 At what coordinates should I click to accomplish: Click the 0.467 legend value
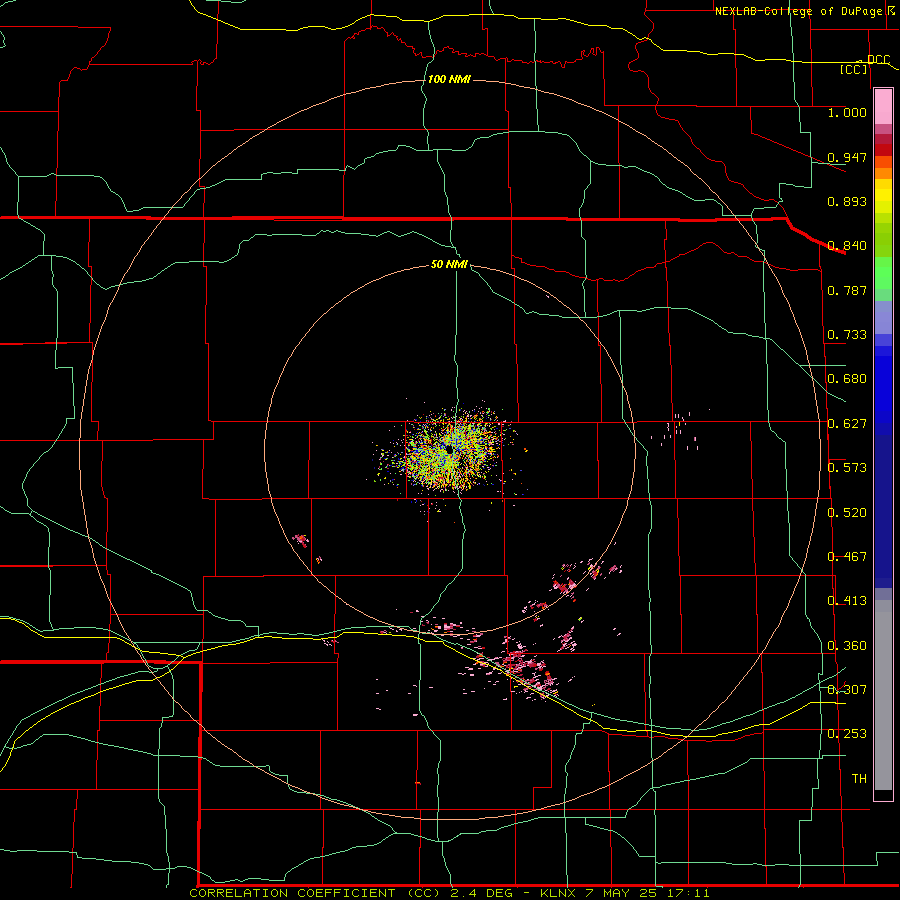[x=847, y=557]
